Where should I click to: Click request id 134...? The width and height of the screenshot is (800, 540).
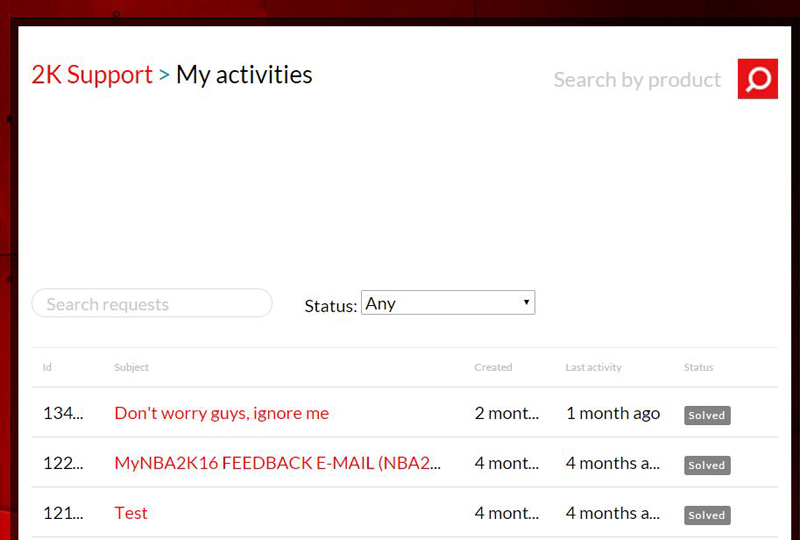click(63, 413)
